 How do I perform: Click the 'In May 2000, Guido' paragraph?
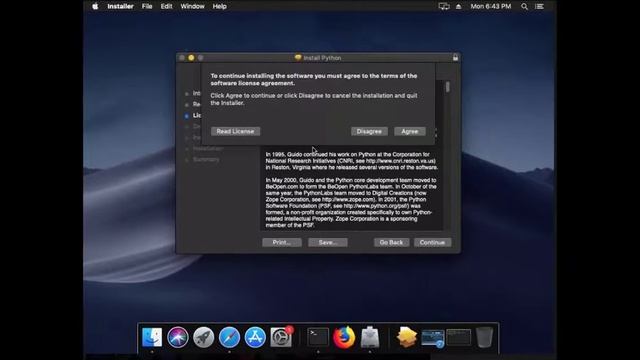[x=351, y=202]
